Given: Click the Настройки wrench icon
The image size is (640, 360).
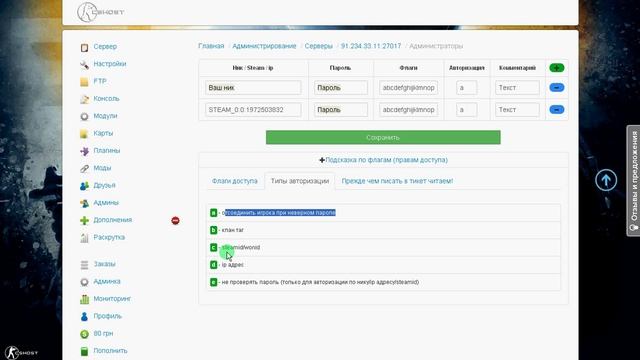Looking at the screenshot, I should (84, 64).
